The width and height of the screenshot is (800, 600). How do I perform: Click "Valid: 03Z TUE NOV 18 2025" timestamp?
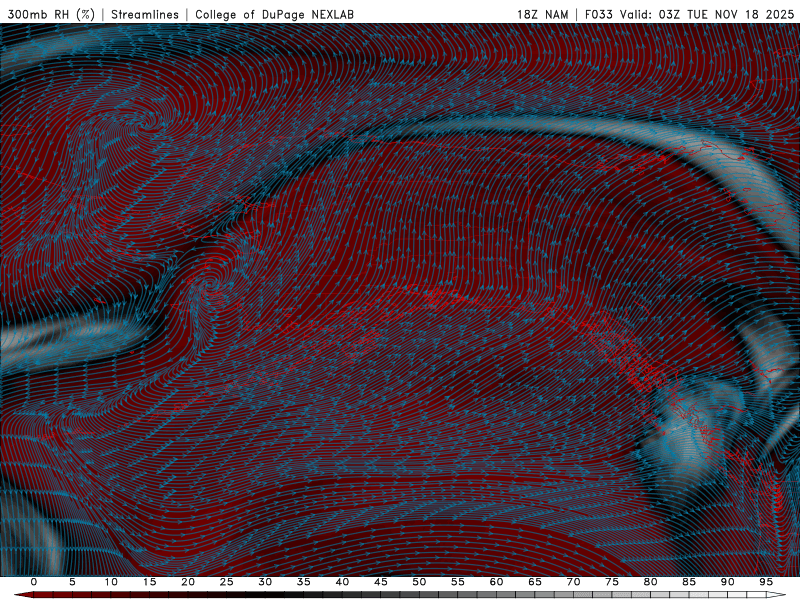[707, 14]
